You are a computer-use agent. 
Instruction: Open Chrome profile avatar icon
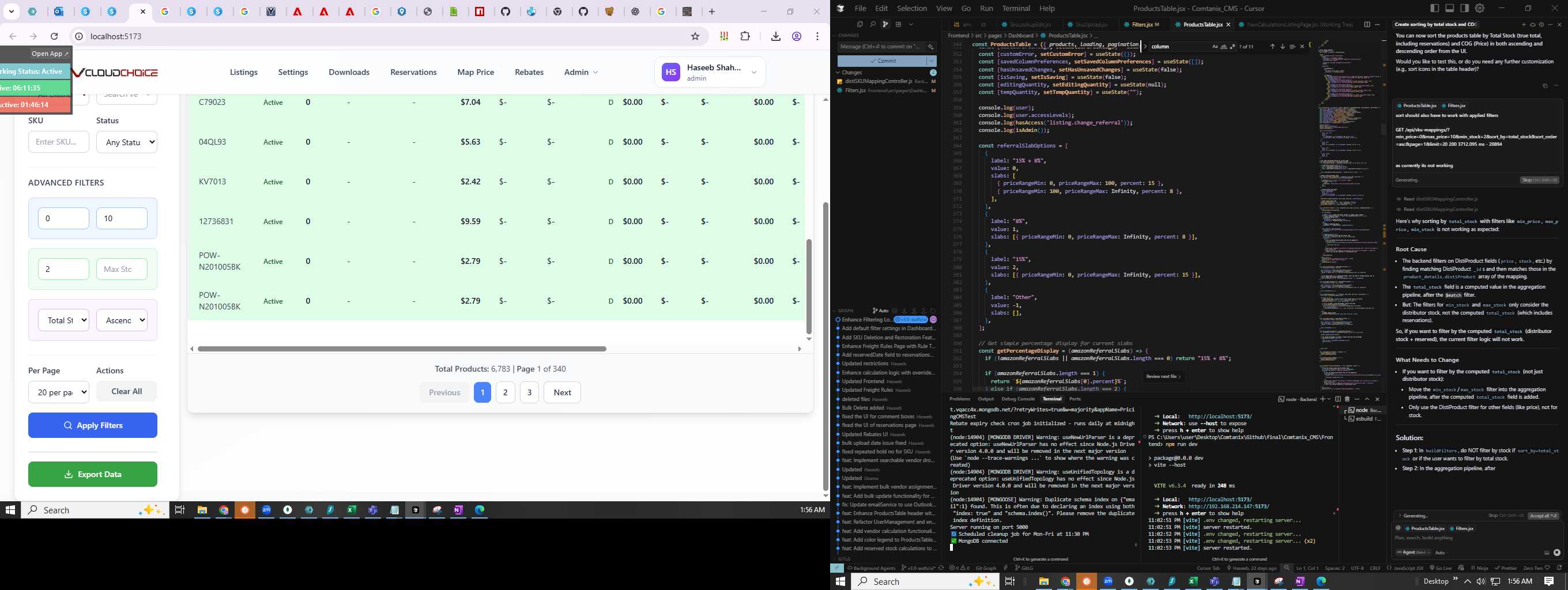[796, 36]
